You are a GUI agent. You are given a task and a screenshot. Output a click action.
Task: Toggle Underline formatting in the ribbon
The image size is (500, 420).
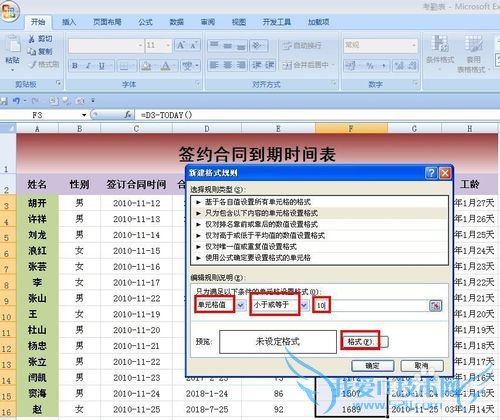101,66
